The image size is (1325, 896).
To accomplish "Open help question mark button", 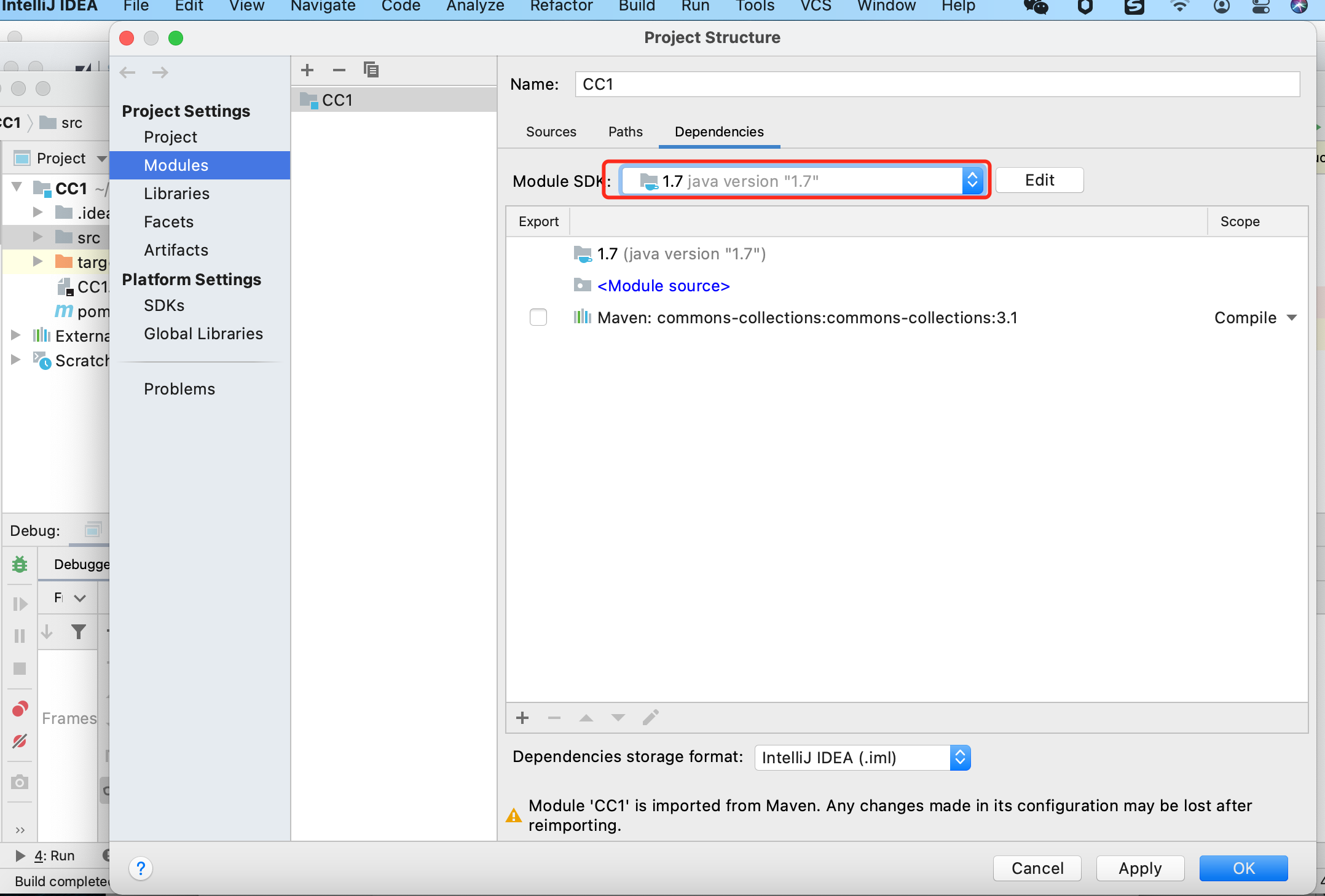I will (141, 868).
